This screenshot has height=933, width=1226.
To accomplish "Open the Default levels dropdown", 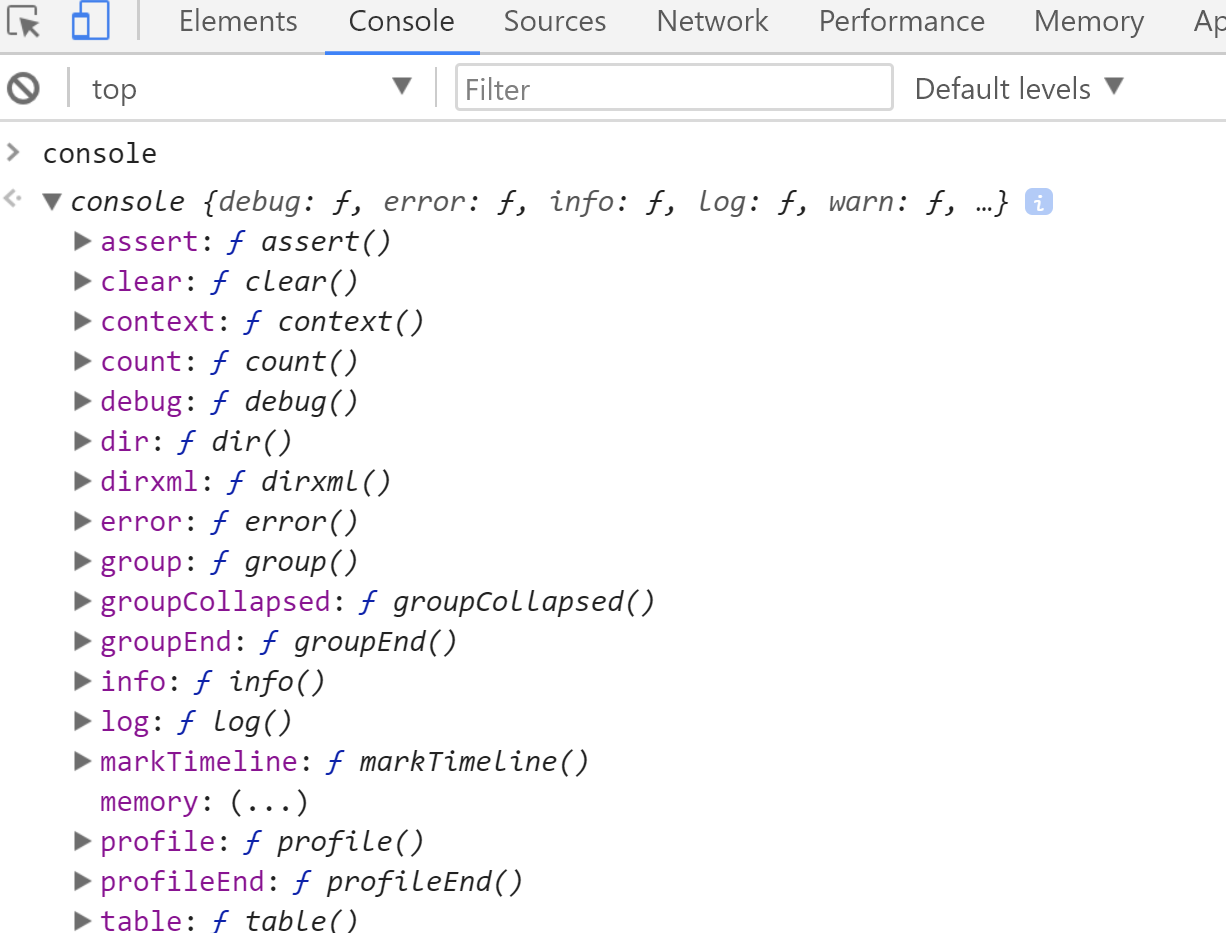I will 1019,88.
